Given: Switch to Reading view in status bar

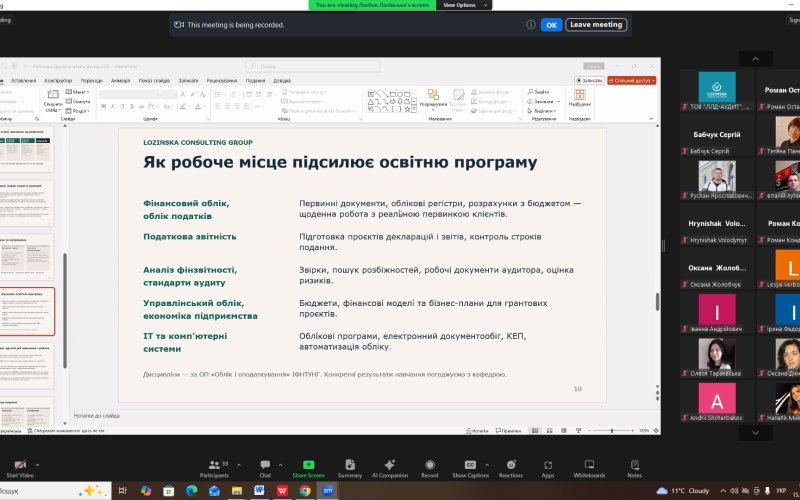Looking at the screenshot, I should click(562, 431).
